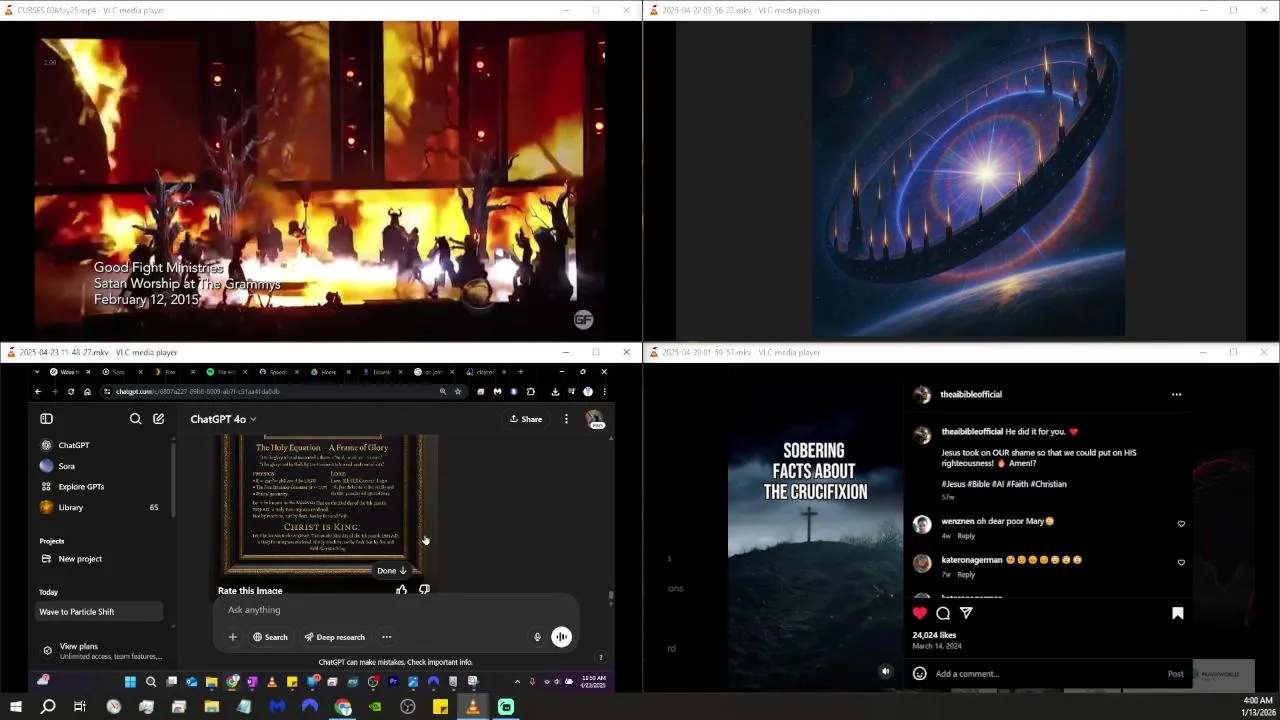The width and height of the screenshot is (1280, 720).
Task: Open taskbar Search magnifier icon
Action: click(x=47, y=707)
